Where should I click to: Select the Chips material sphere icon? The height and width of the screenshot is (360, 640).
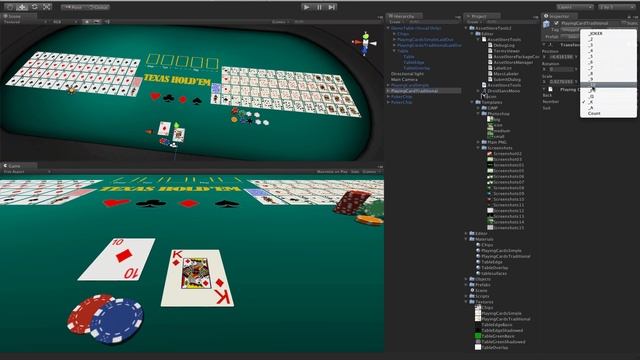pos(478,245)
